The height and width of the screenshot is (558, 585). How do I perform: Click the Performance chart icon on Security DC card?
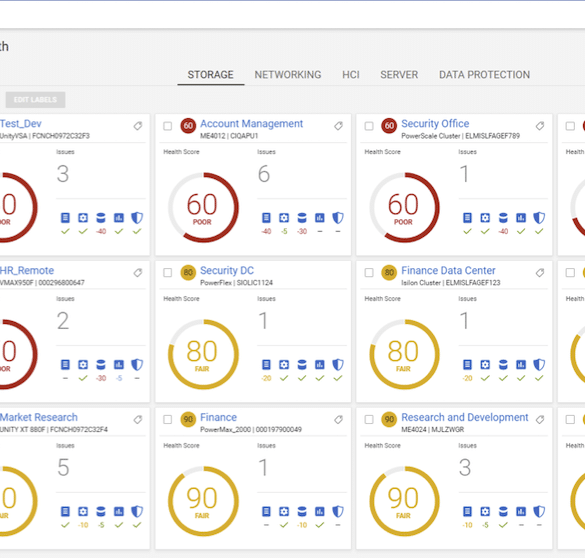pyautogui.click(x=320, y=364)
